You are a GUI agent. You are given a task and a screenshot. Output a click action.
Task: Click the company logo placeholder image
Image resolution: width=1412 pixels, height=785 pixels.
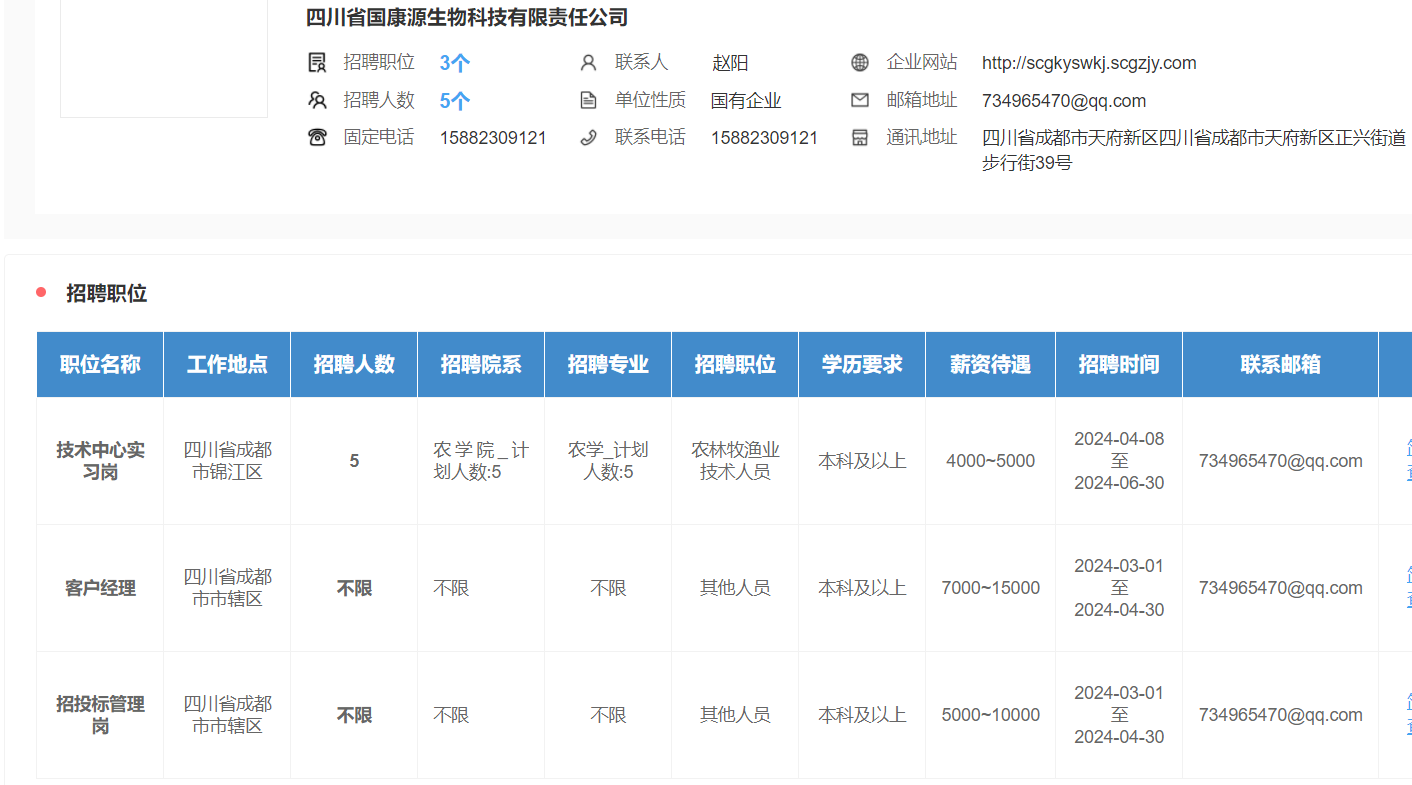[x=164, y=58]
